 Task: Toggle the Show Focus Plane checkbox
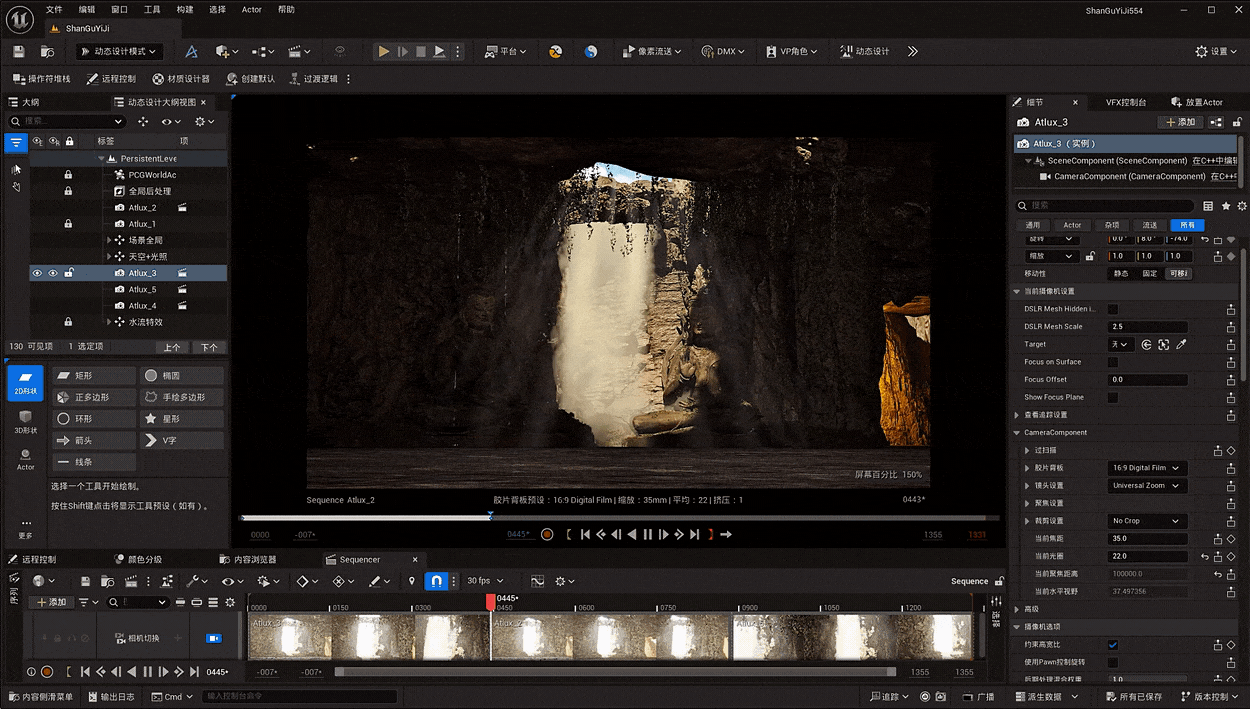1113,397
